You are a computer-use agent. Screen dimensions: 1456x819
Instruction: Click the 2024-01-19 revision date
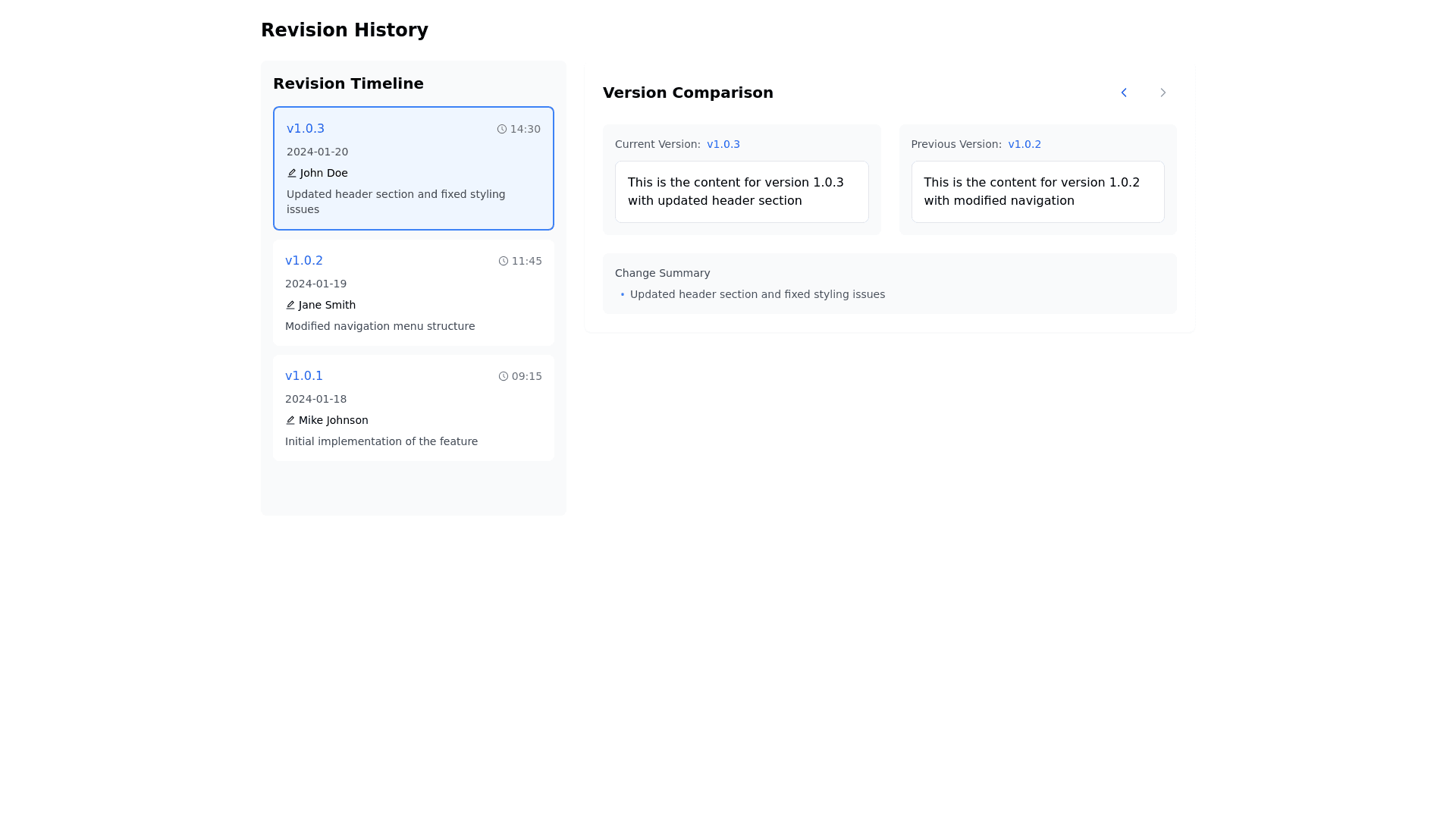pyautogui.click(x=315, y=284)
